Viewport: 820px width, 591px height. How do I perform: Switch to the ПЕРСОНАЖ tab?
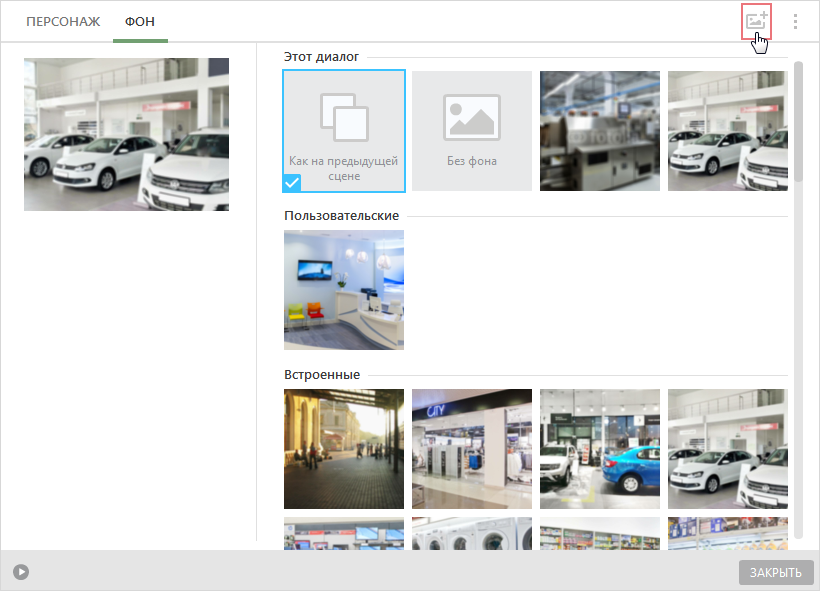(63, 21)
